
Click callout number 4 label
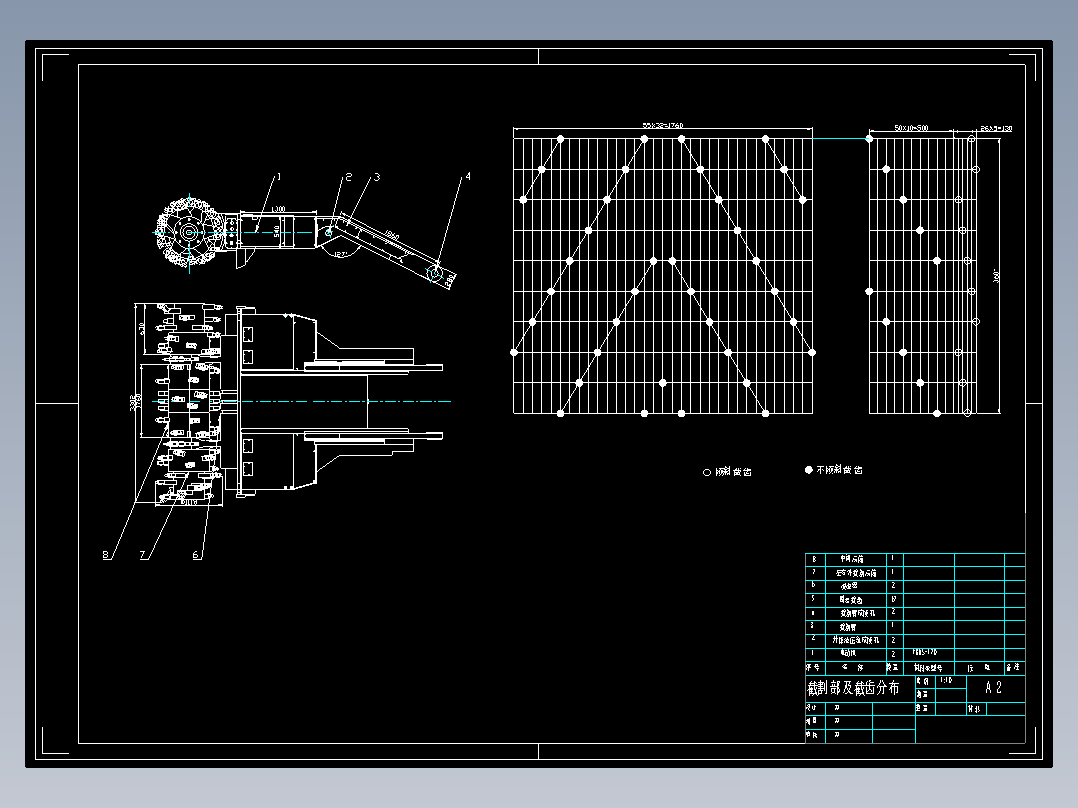click(x=468, y=177)
